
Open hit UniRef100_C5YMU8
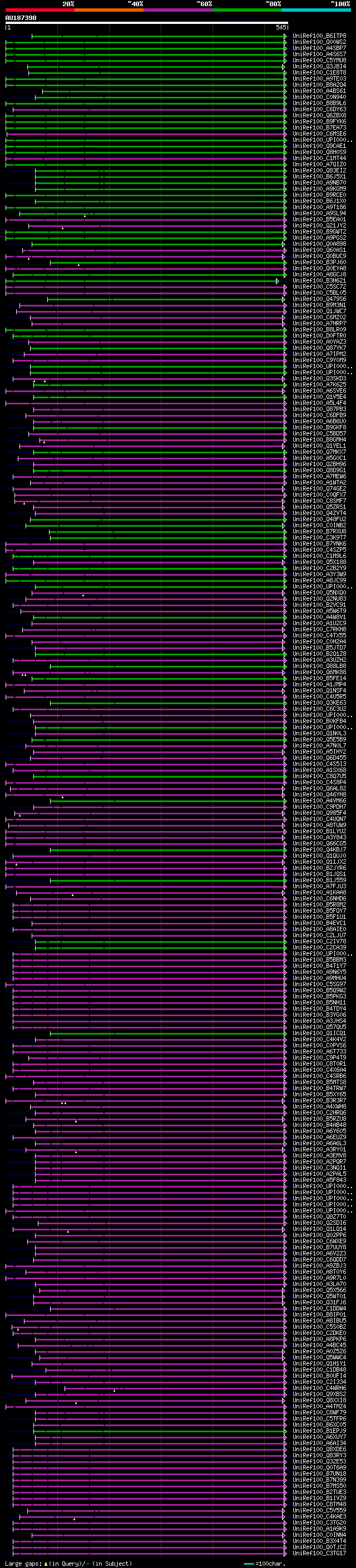319,60
